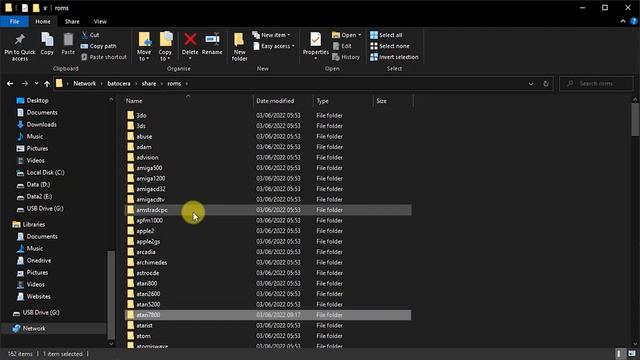Open file History
This screenshot has height=360, width=640.
point(346,57)
